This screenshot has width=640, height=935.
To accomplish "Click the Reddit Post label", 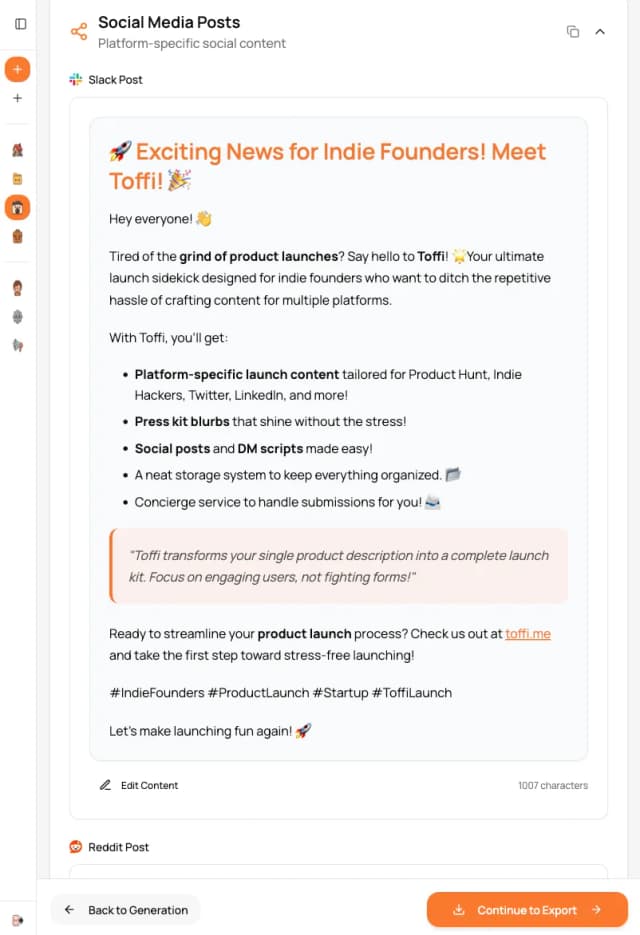I will (x=118, y=847).
